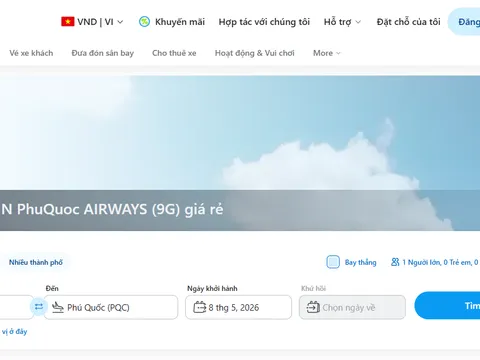Click the landing plane icon in Đến field
This screenshot has height=360, width=480.
click(58, 307)
